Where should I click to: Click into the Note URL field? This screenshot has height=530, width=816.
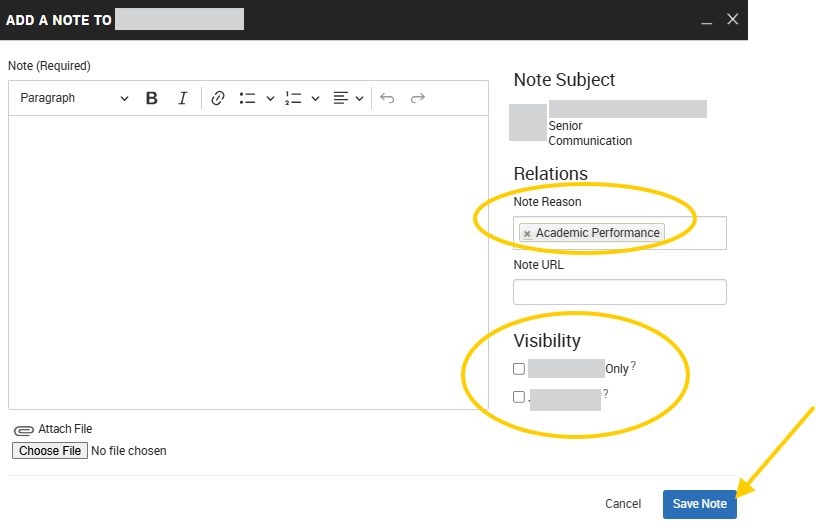point(619,292)
